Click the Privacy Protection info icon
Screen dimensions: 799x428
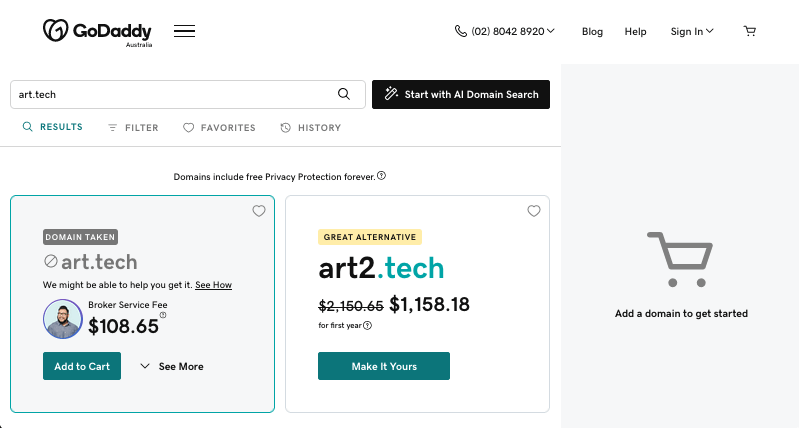coord(382,176)
